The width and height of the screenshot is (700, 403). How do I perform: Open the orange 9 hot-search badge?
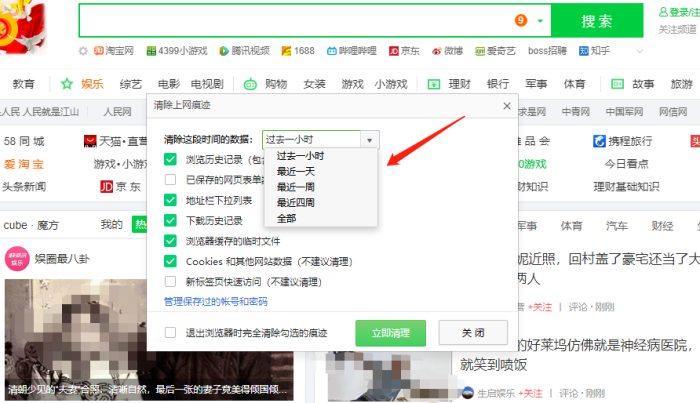[521, 21]
